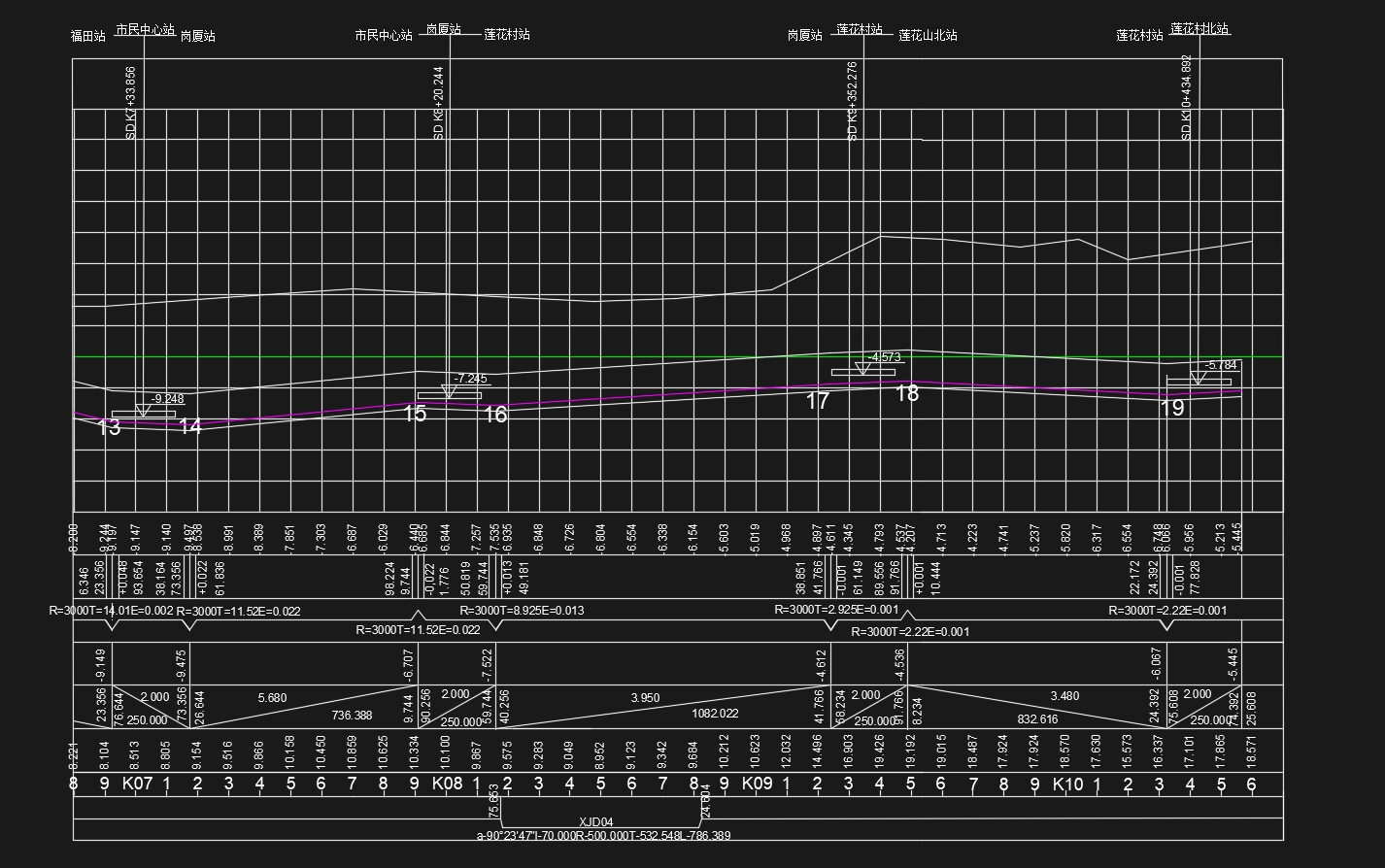The width and height of the screenshot is (1385, 868).
Task: Click the slope segment value '90.256'
Action: click(425, 706)
